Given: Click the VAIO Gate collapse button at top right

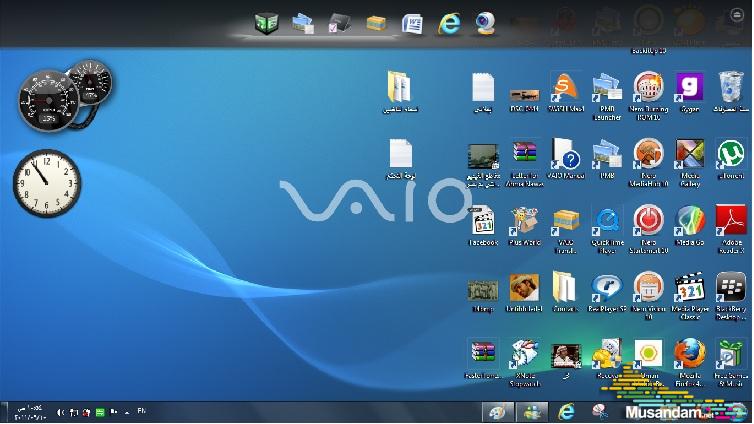Looking at the screenshot, I should click(737, 15).
